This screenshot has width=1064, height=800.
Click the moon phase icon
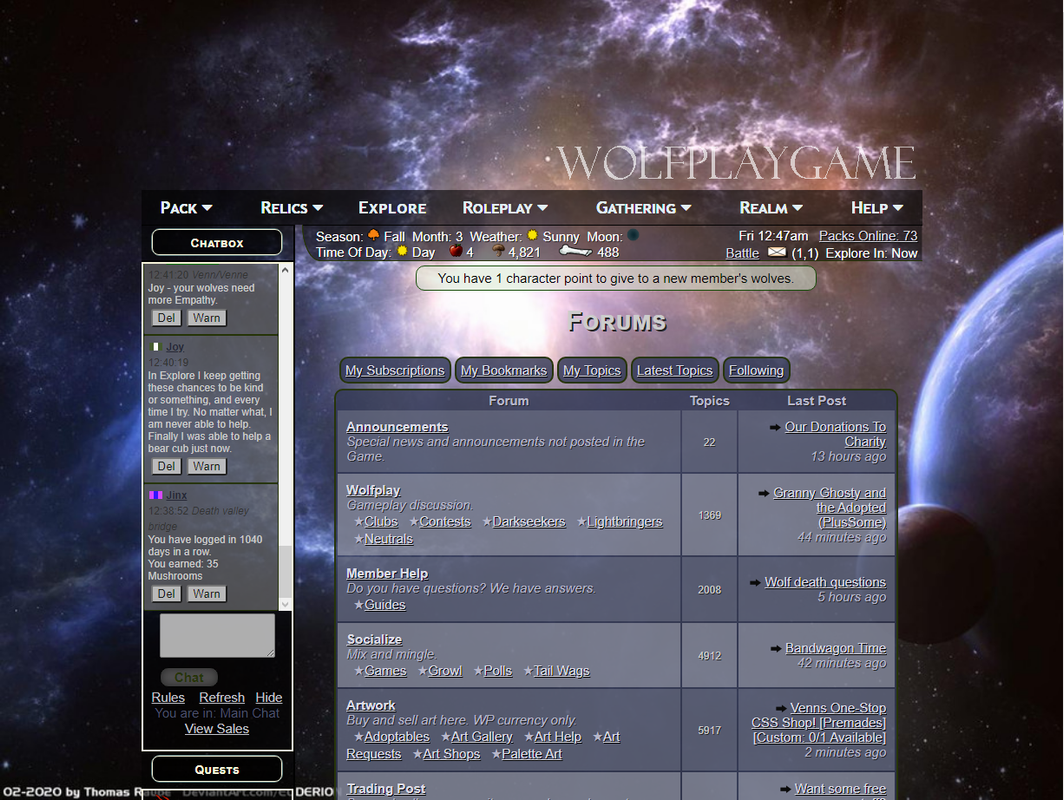point(633,235)
